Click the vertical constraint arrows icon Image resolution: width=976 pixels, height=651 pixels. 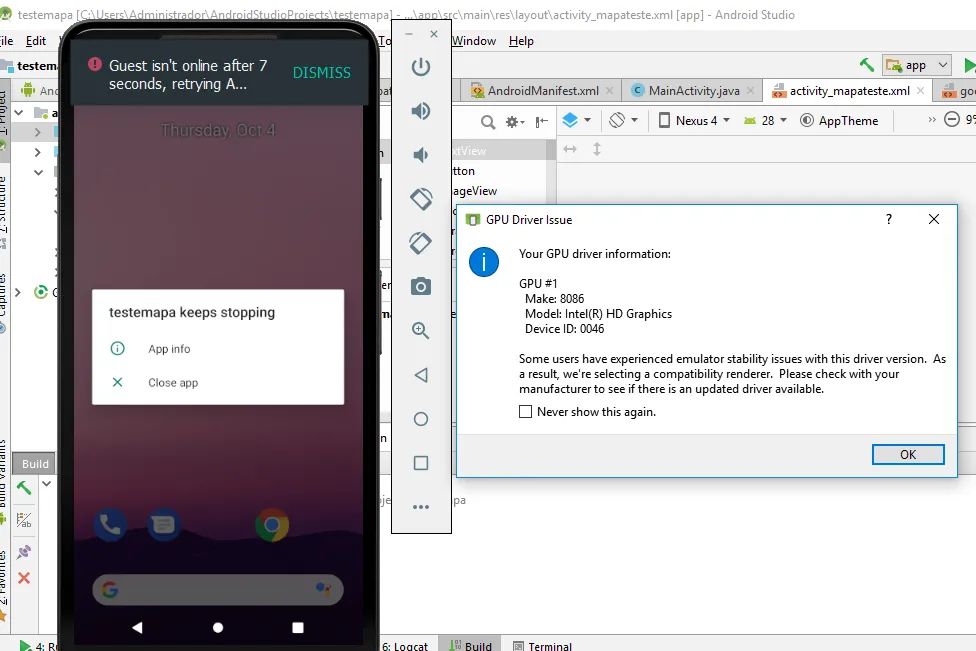(x=596, y=149)
